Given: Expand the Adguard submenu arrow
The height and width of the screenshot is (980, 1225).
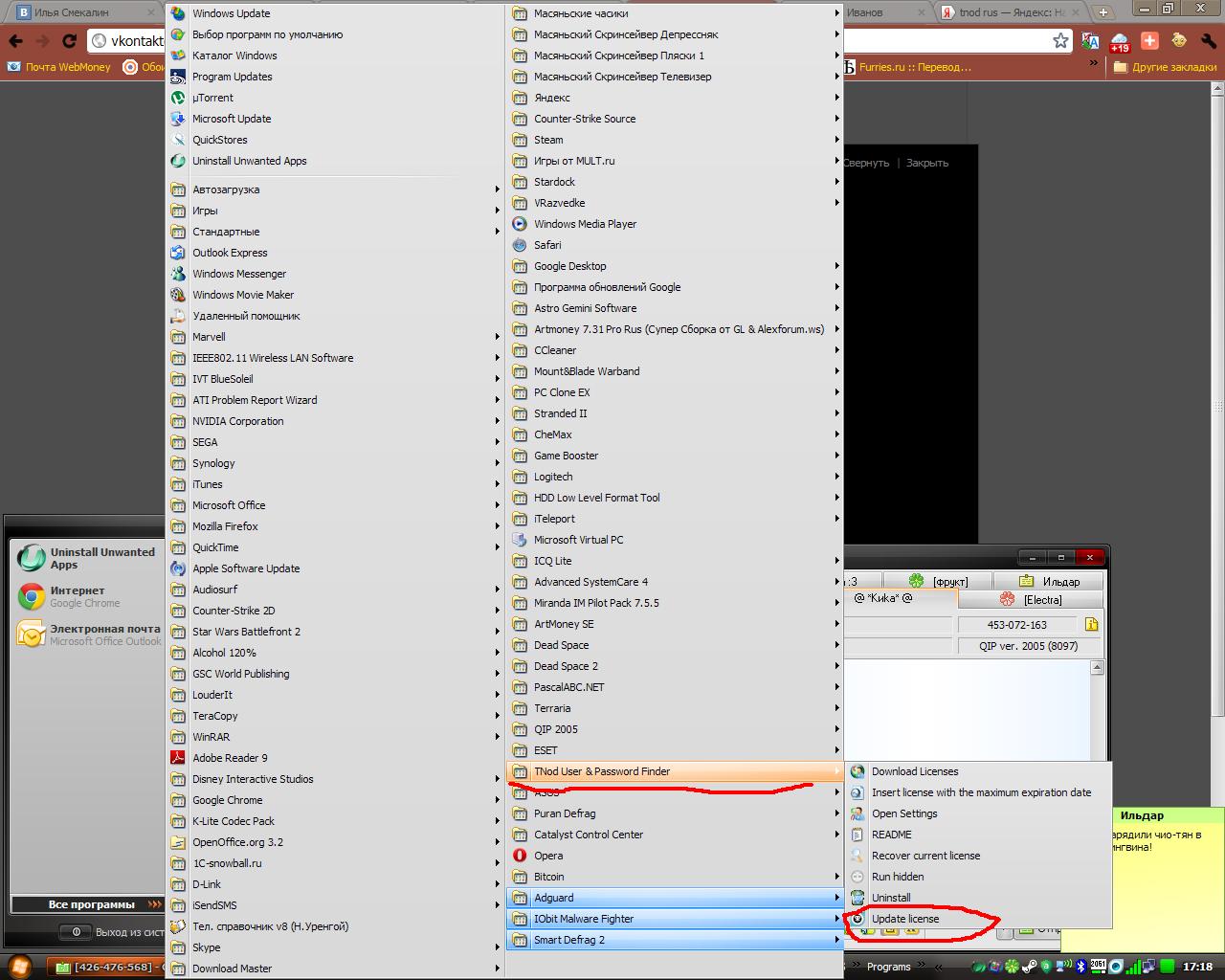Looking at the screenshot, I should [x=836, y=898].
